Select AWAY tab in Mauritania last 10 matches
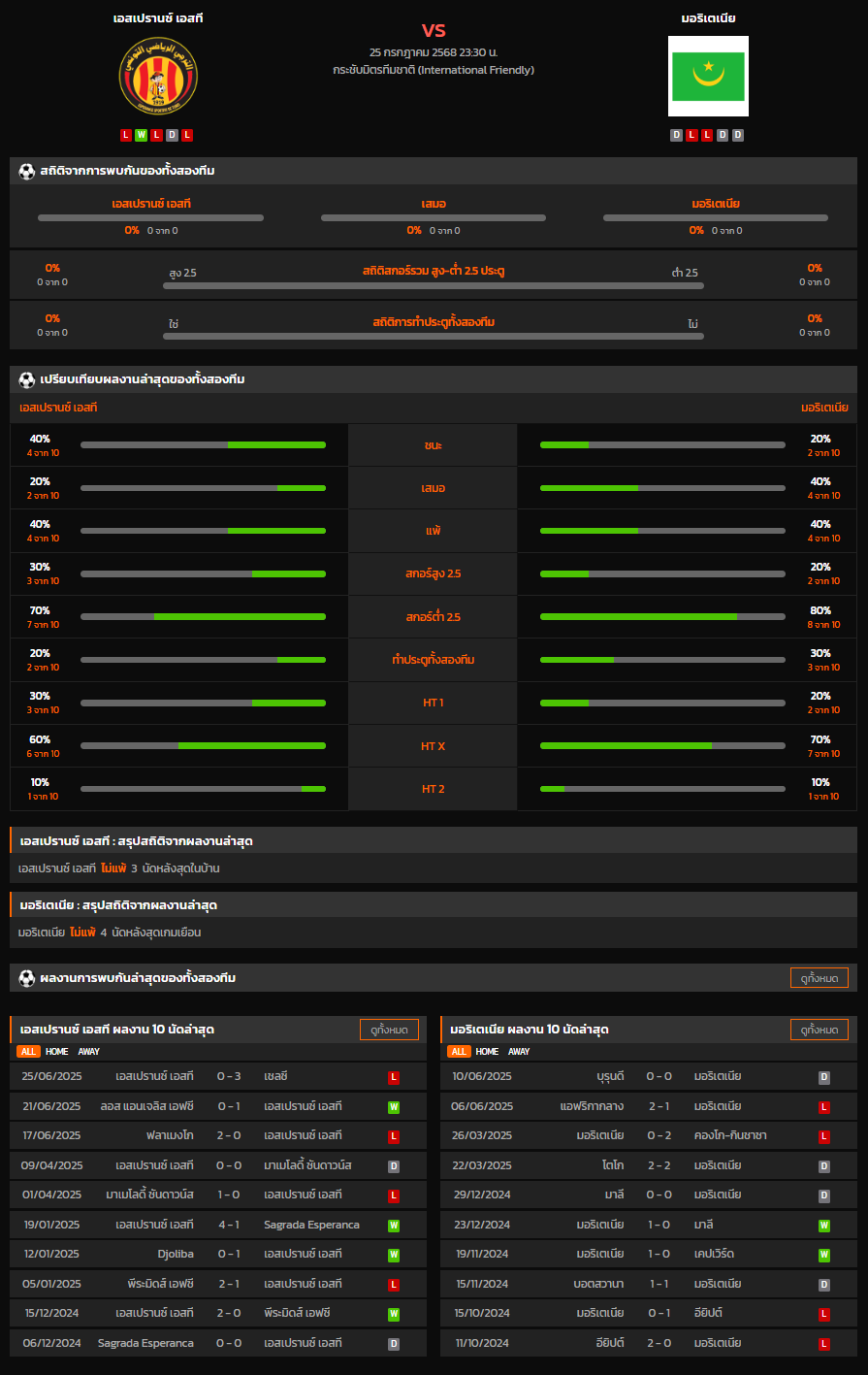The height and width of the screenshot is (1375, 868). tap(520, 1052)
